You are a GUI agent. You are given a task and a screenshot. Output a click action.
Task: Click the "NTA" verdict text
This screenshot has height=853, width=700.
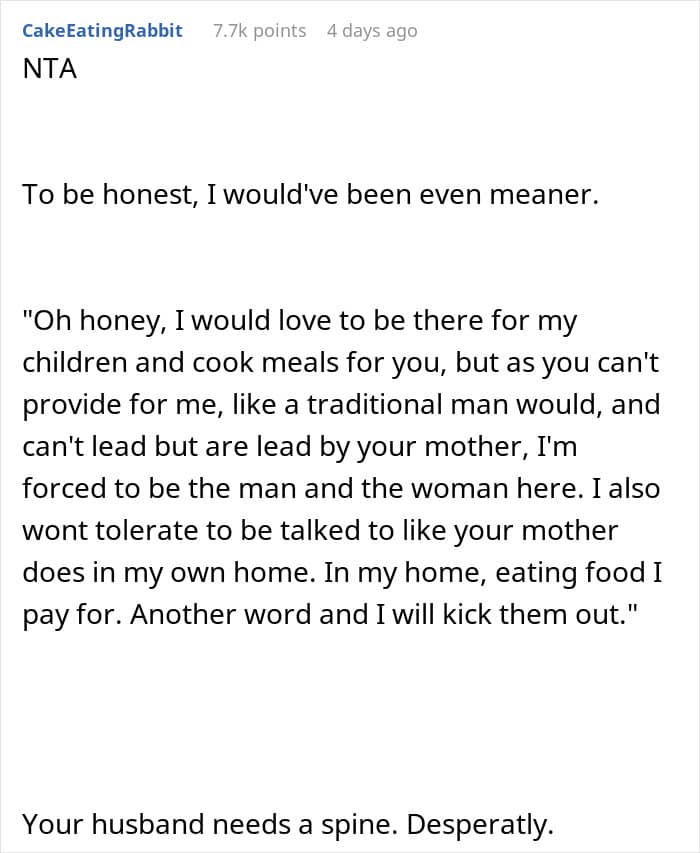[49, 69]
